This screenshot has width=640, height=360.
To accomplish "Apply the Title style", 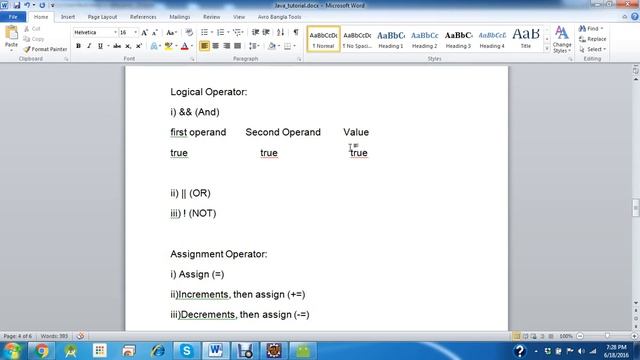I will click(526, 39).
